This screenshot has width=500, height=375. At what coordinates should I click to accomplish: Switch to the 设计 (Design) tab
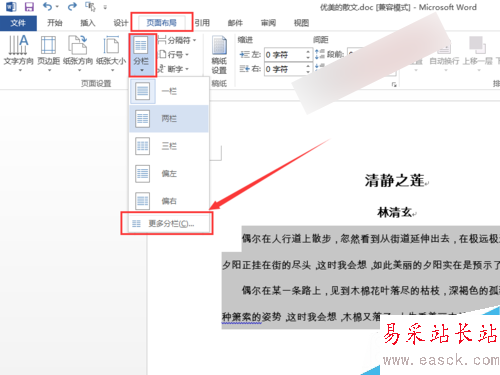coord(120,23)
